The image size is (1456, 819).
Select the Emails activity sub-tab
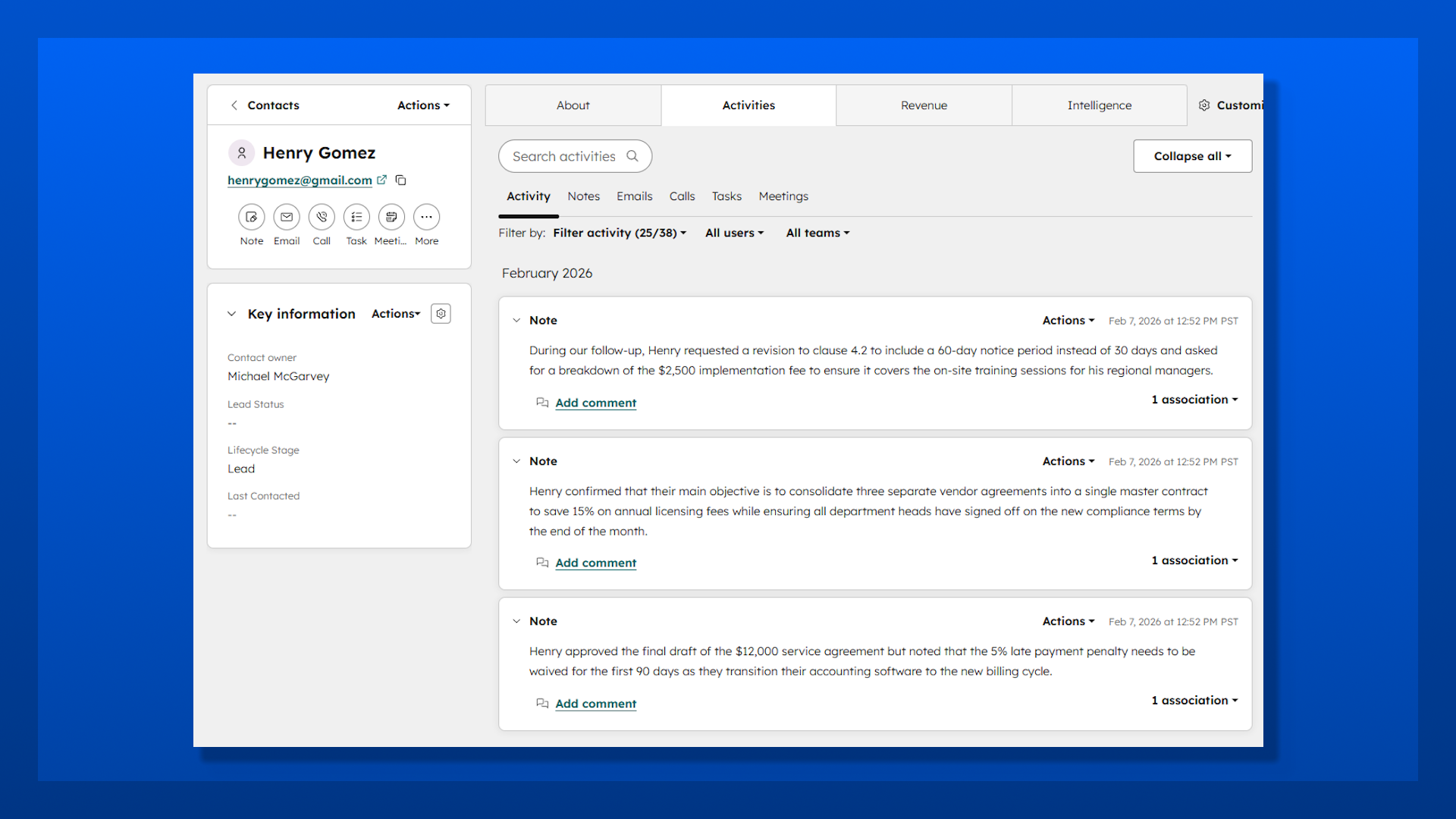(634, 196)
